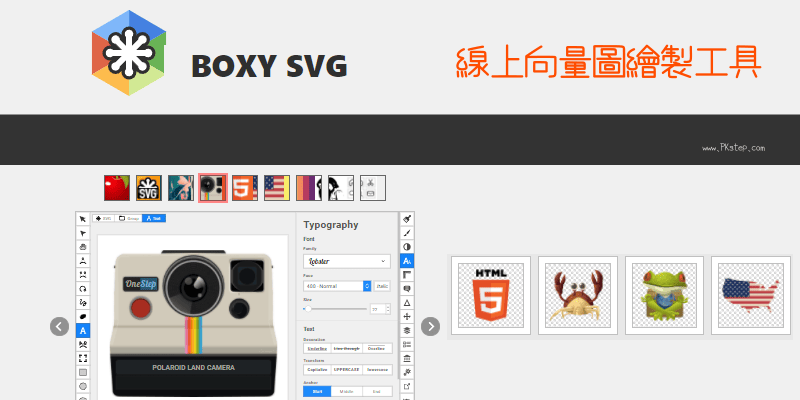Toggle Line-through text decoration
This screenshot has height=400, width=800.
[x=347, y=348]
